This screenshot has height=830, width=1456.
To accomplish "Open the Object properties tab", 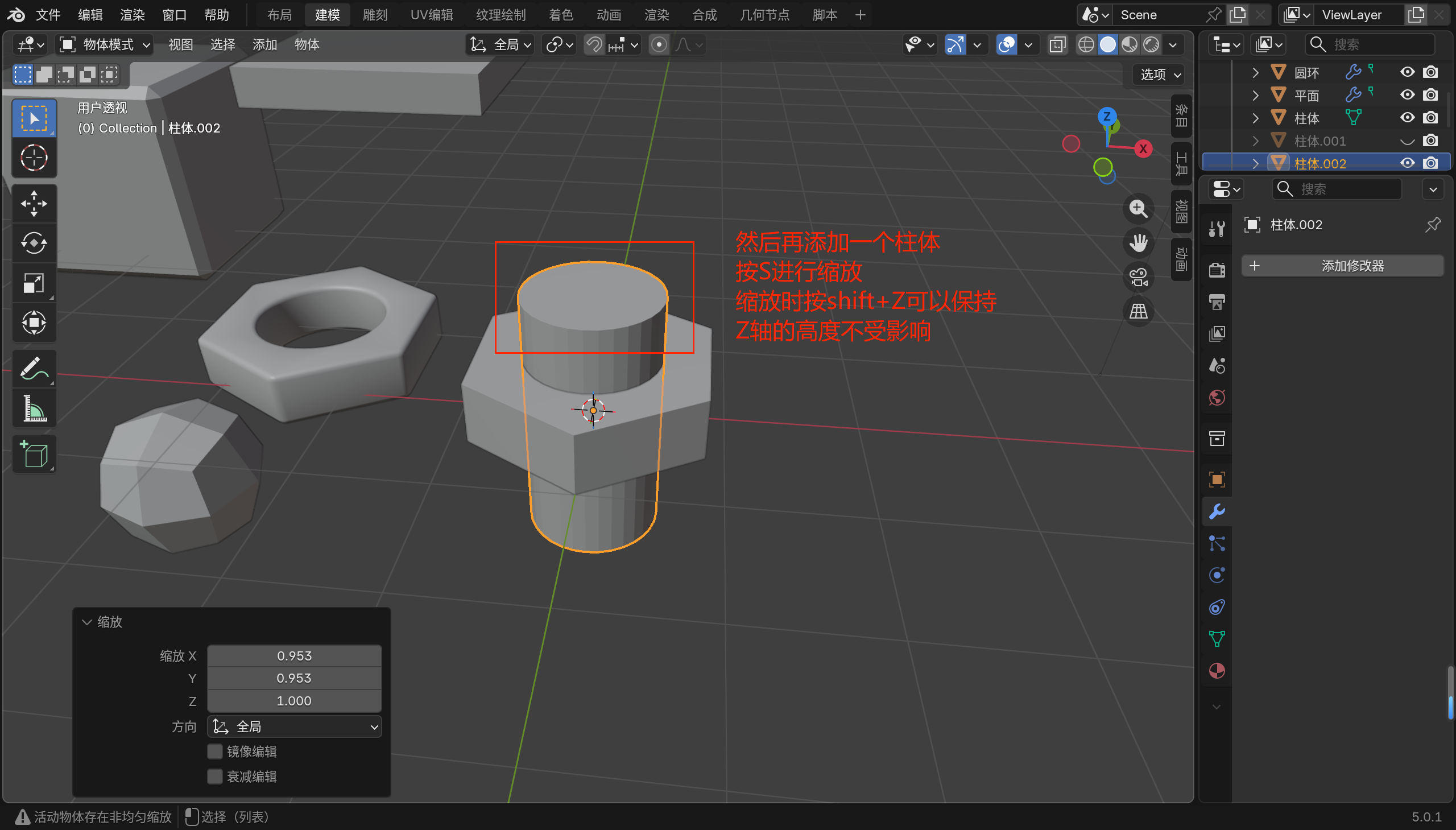I will (x=1217, y=480).
